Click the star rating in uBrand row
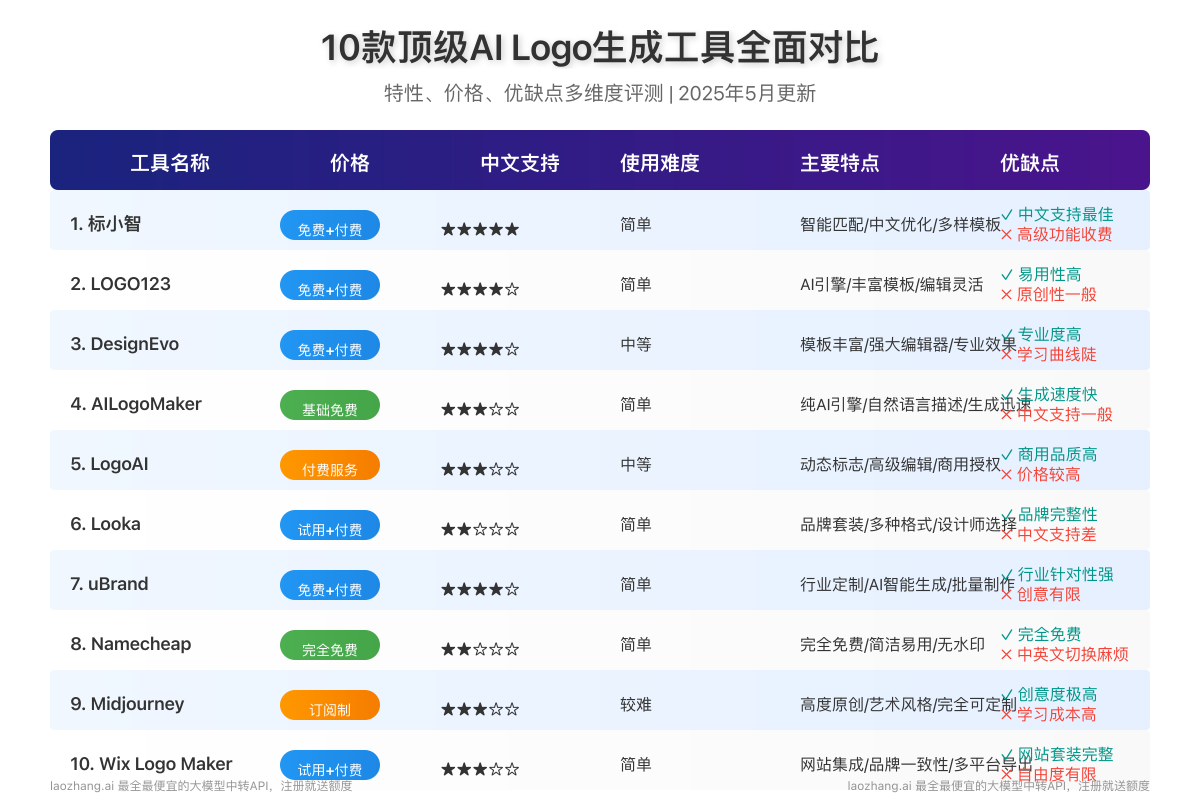Screen dimensions: 1200x800 point(480,589)
